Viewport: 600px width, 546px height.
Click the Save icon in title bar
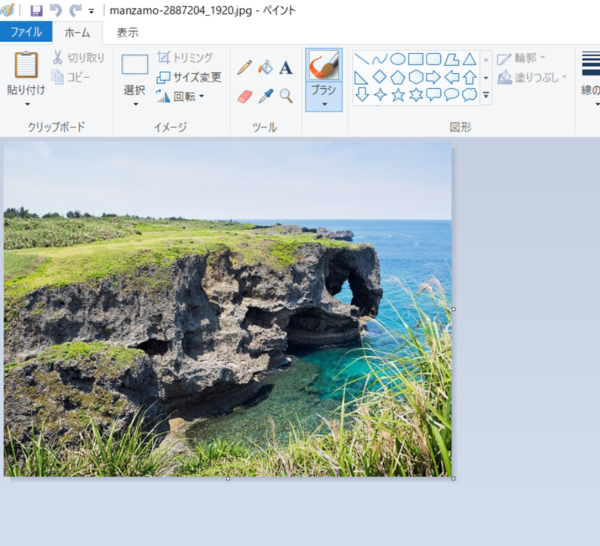pos(36,10)
